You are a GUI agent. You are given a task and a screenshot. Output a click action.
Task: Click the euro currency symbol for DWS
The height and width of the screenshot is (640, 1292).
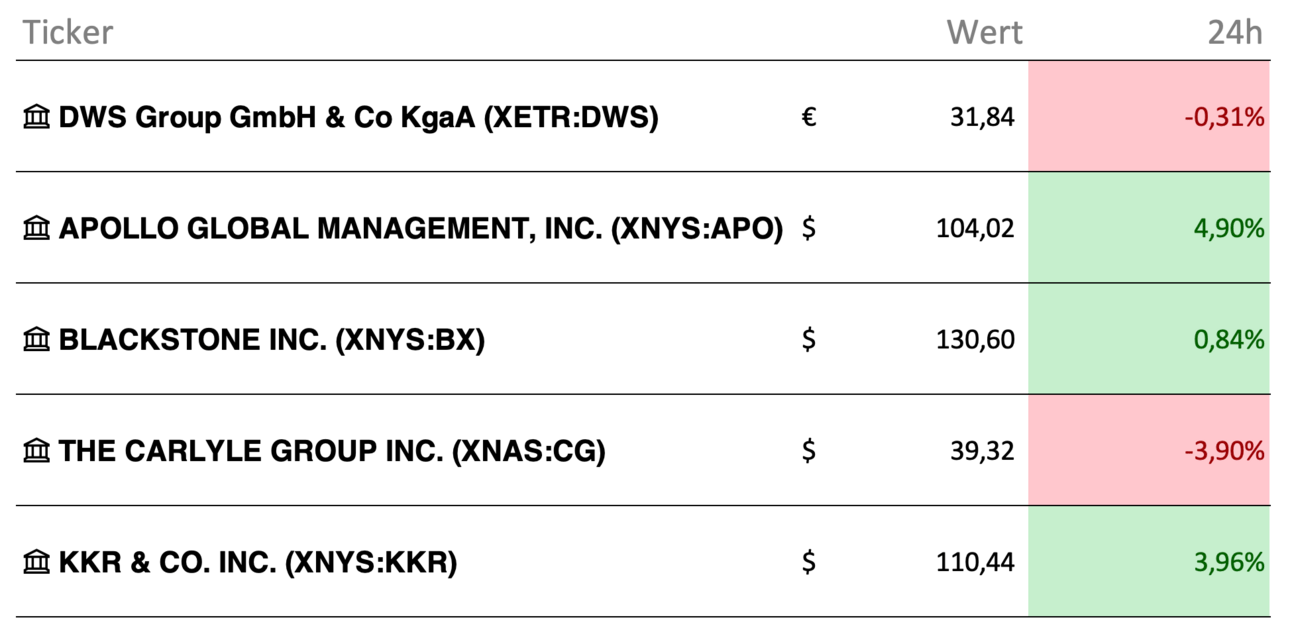[809, 118]
